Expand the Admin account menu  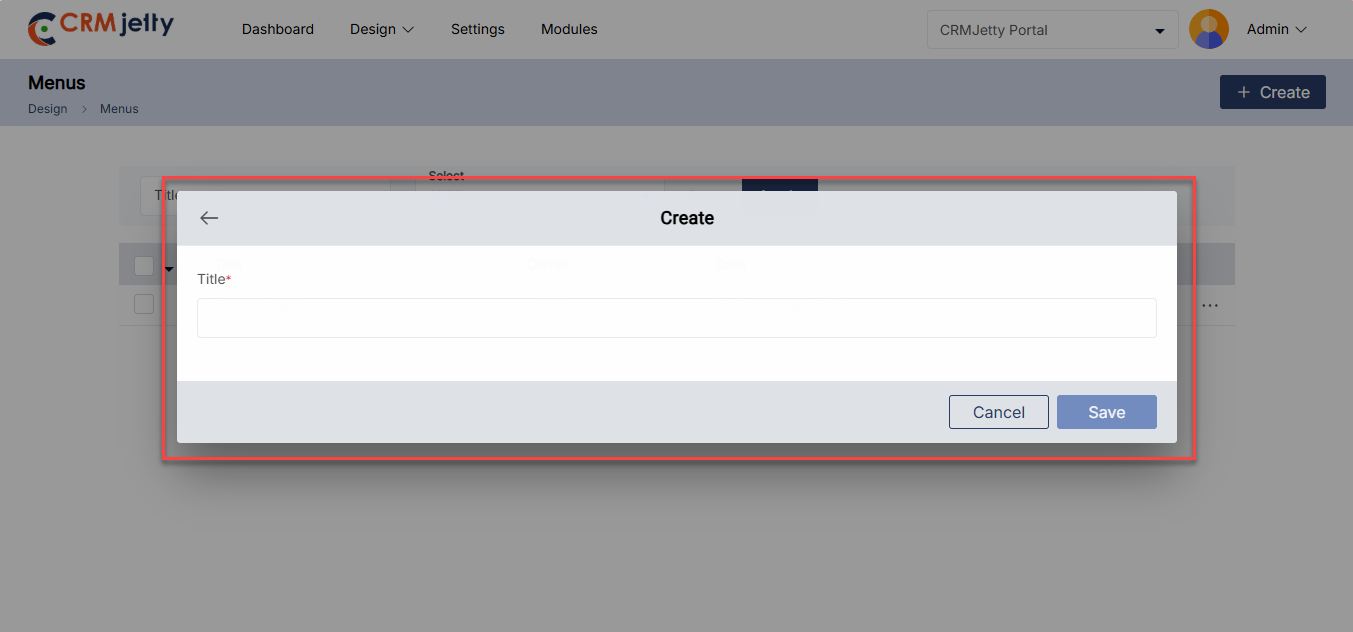pyautogui.click(x=1276, y=29)
